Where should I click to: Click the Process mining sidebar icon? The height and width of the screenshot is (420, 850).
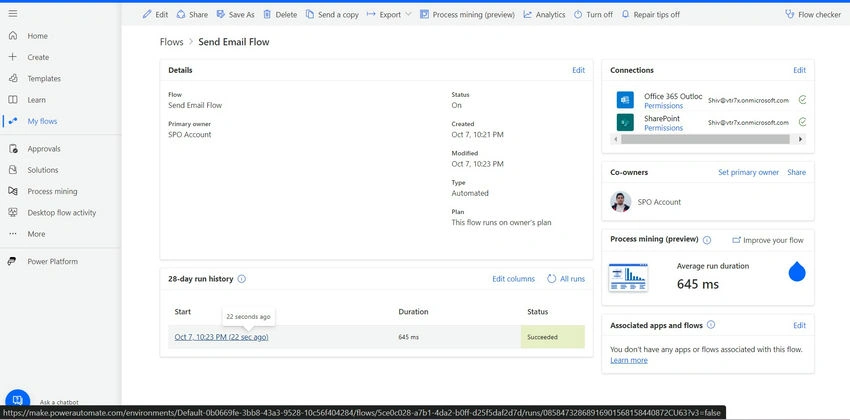13,191
